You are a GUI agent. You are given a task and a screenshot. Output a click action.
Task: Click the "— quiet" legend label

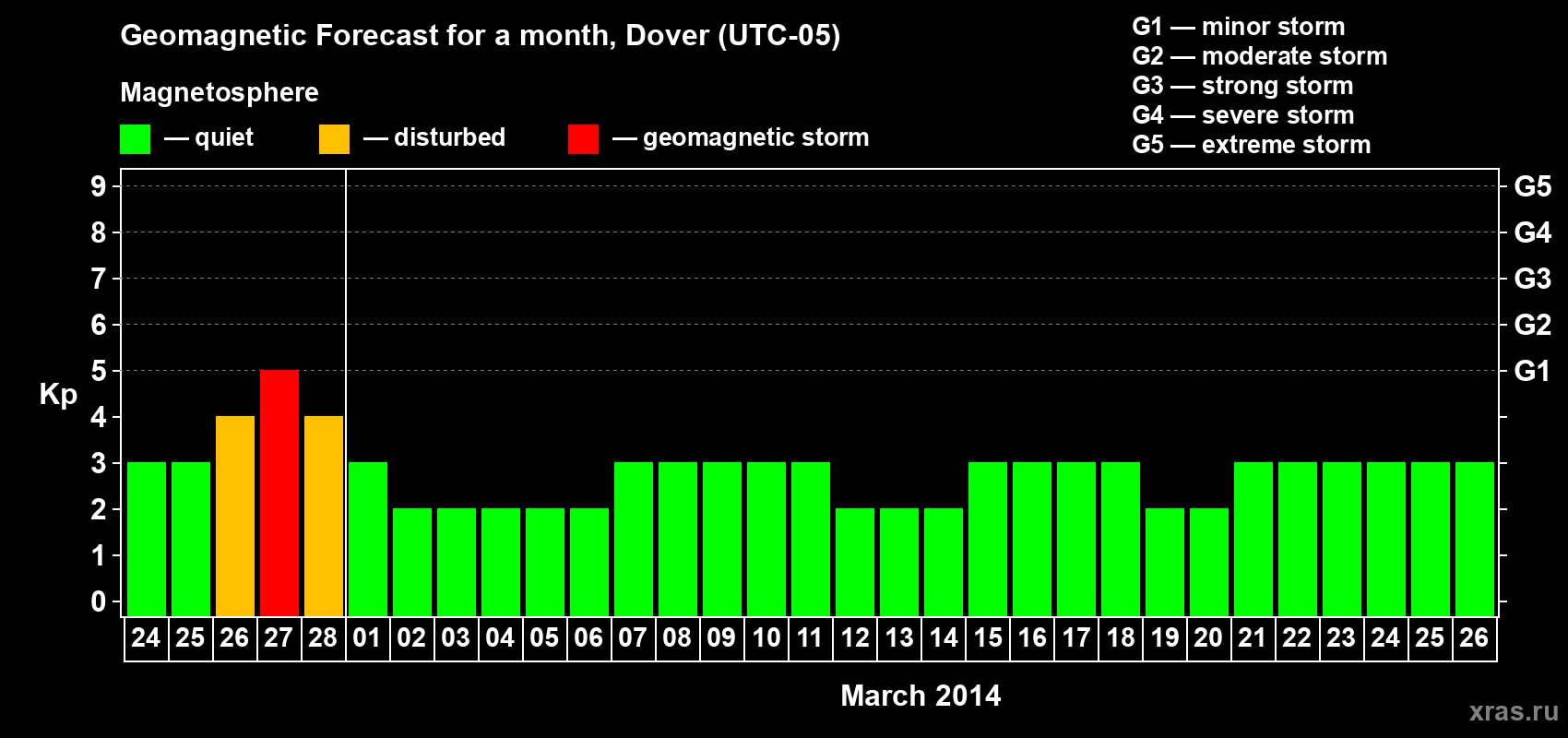pos(208,137)
